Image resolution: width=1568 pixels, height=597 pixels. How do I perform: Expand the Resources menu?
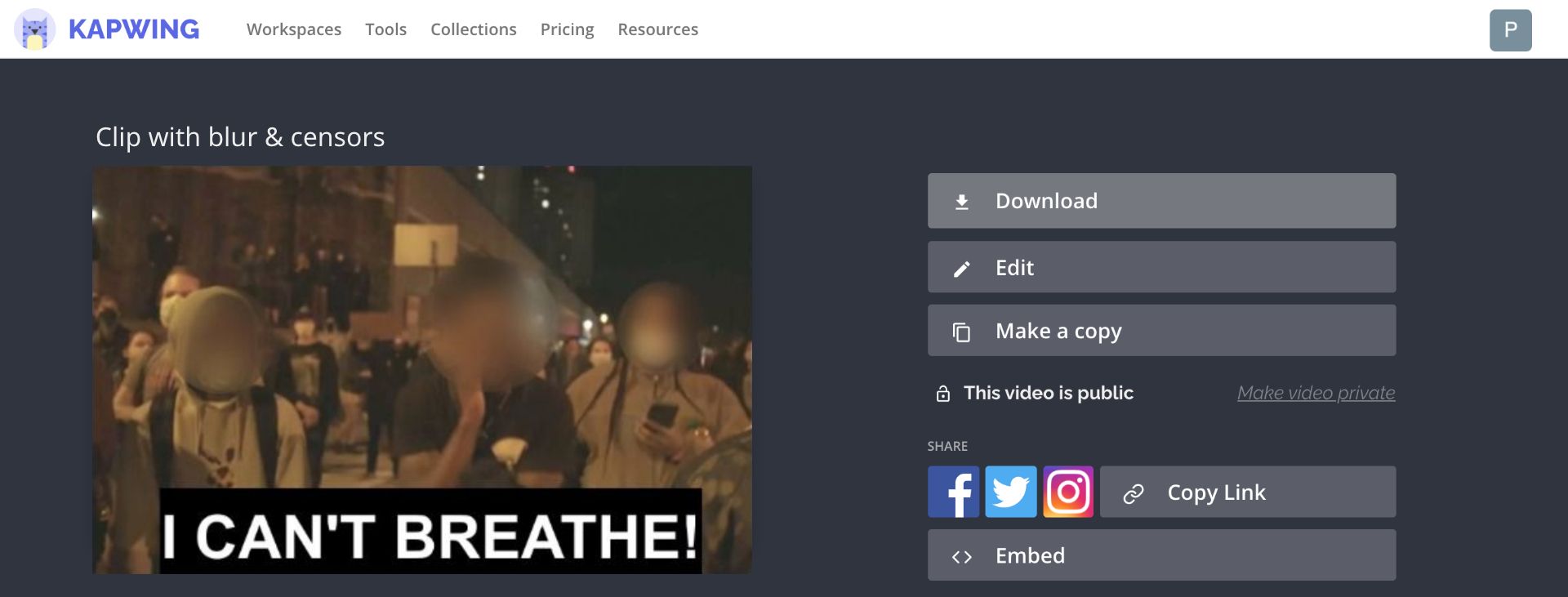point(657,29)
